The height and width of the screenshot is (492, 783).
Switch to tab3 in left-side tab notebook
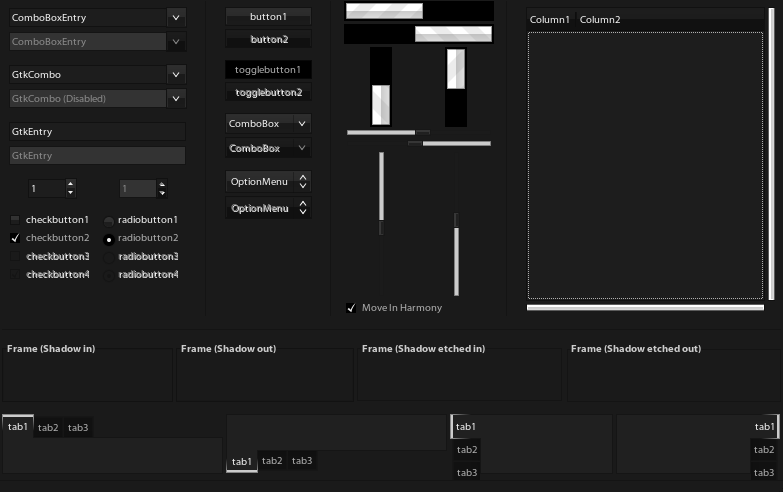pyautogui.click(x=467, y=473)
